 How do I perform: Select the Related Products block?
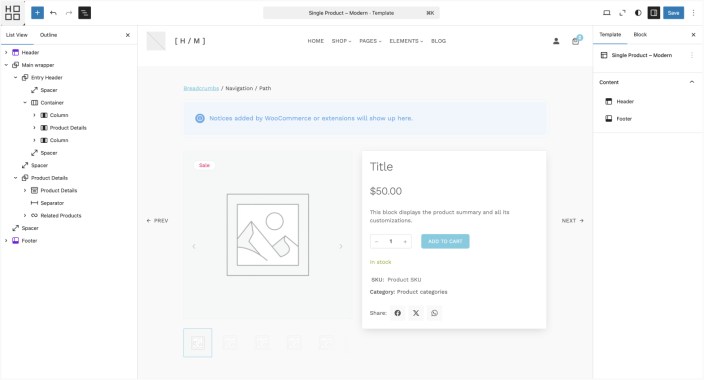click(61, 216)
